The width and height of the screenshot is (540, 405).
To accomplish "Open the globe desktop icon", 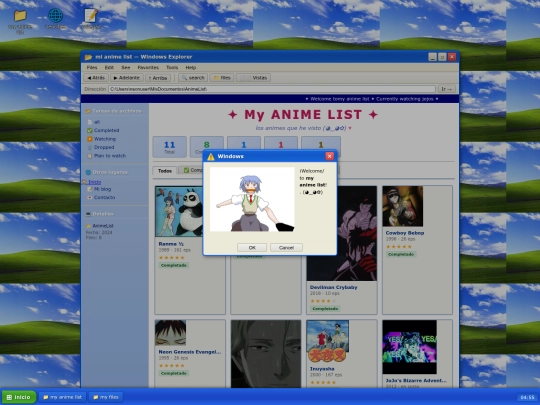I will point(55,16).
